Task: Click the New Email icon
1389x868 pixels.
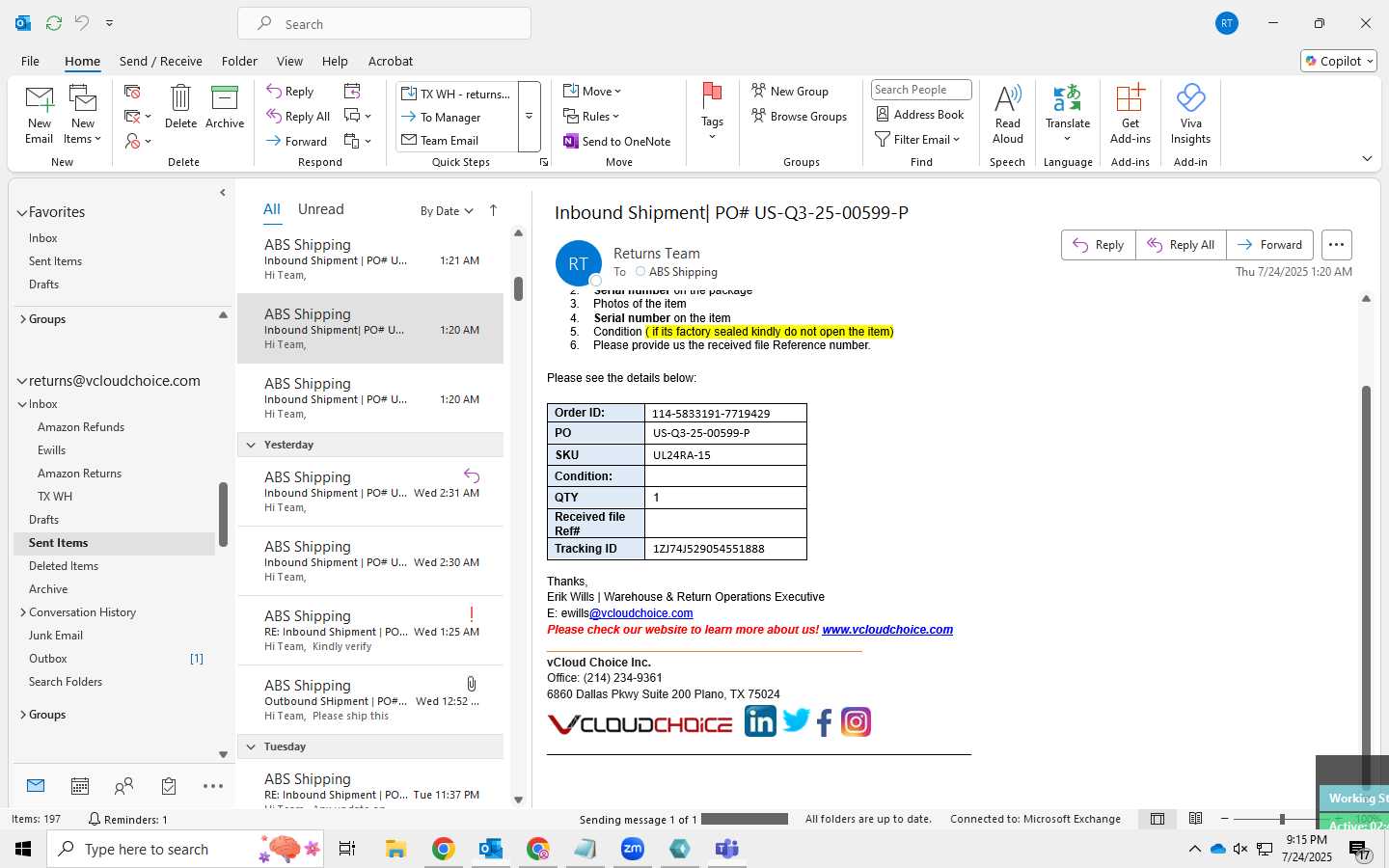Action: pyautogui.click(x=40, y=114)
